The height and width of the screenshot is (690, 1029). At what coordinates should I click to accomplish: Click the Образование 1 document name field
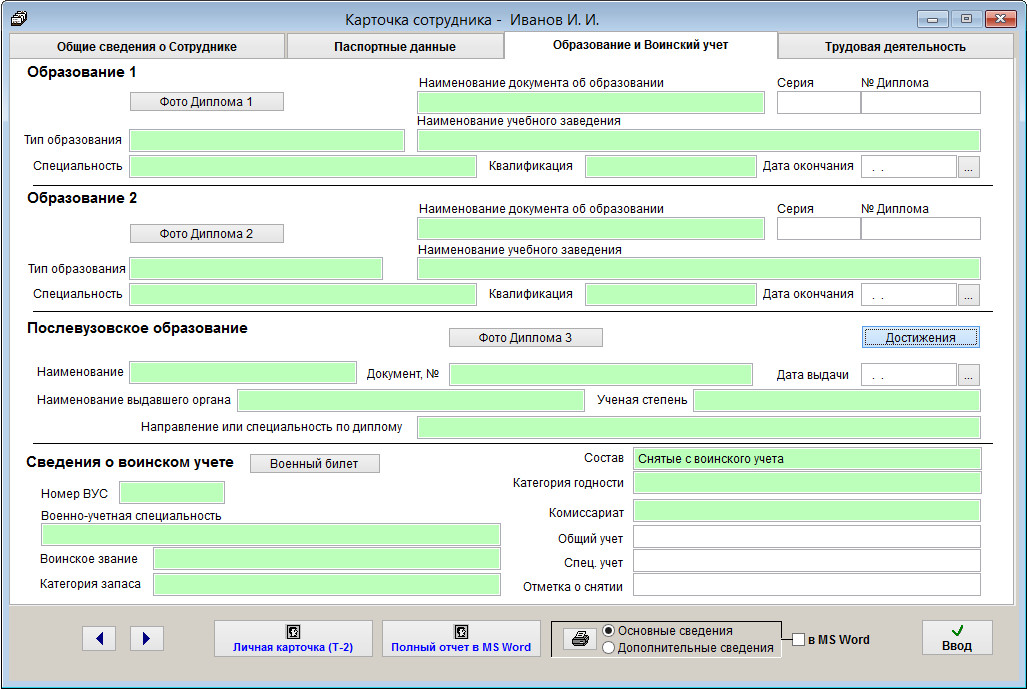(591, 102)
